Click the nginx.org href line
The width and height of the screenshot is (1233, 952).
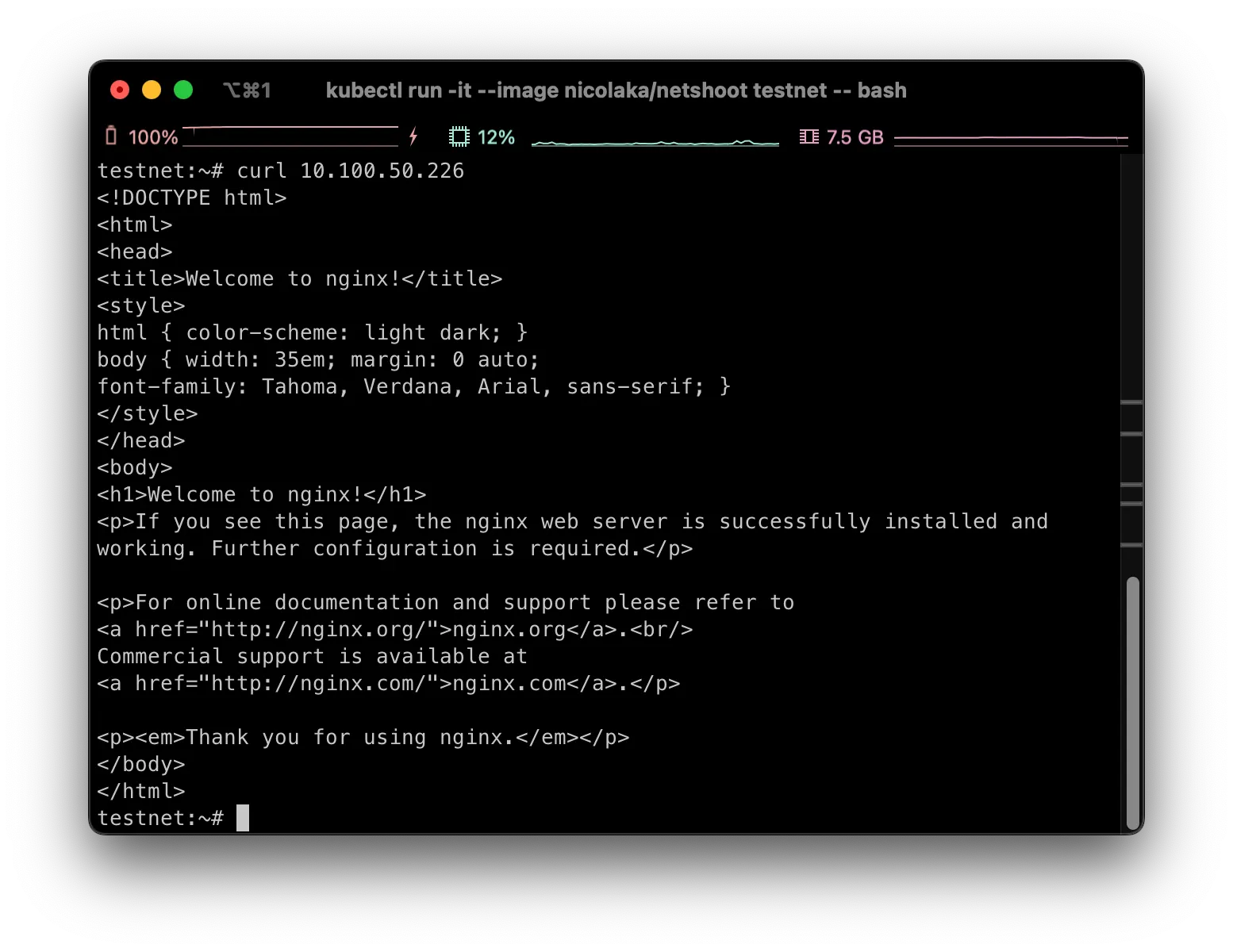[x=395, y=629]
